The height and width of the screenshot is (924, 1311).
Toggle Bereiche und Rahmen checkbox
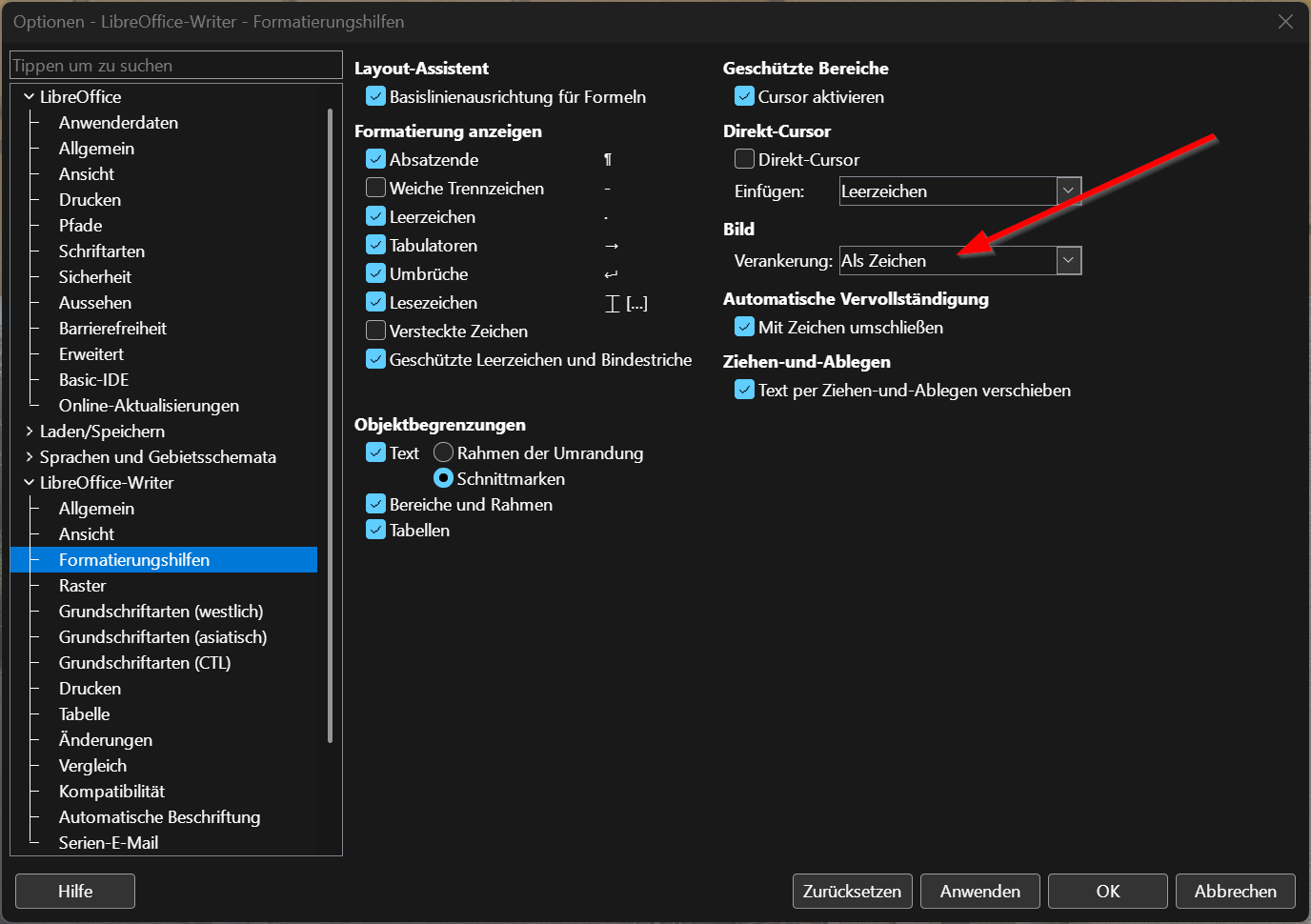[x=376, y=505]
